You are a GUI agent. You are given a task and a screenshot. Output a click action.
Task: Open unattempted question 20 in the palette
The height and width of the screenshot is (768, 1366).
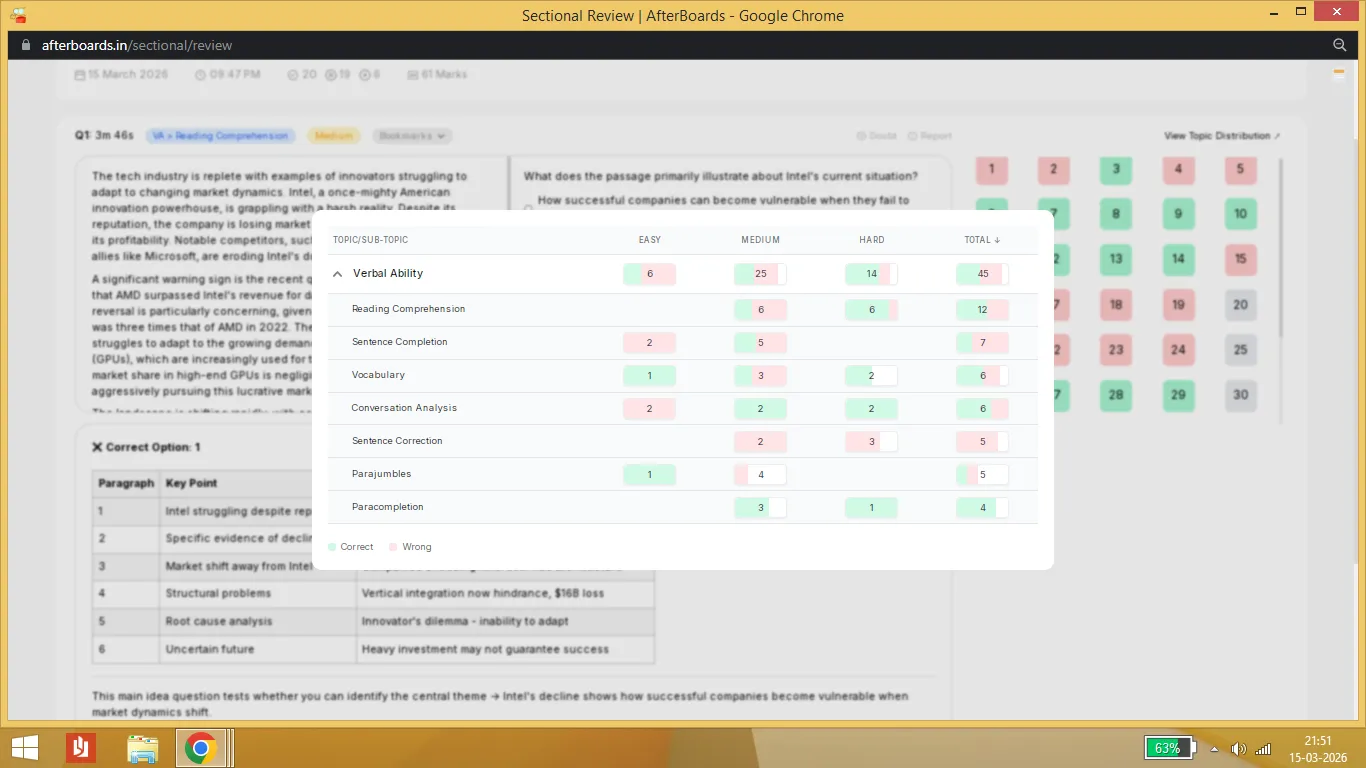[1240, 305]
